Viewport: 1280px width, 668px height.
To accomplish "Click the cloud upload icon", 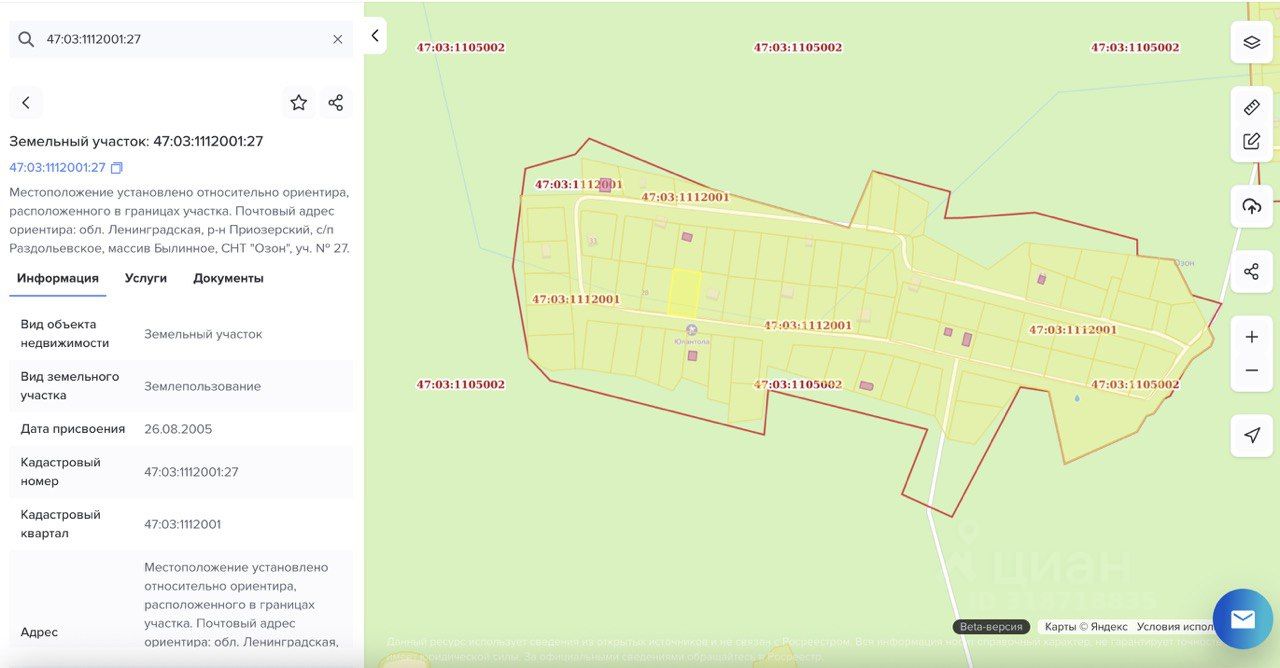I will 1251,206.
